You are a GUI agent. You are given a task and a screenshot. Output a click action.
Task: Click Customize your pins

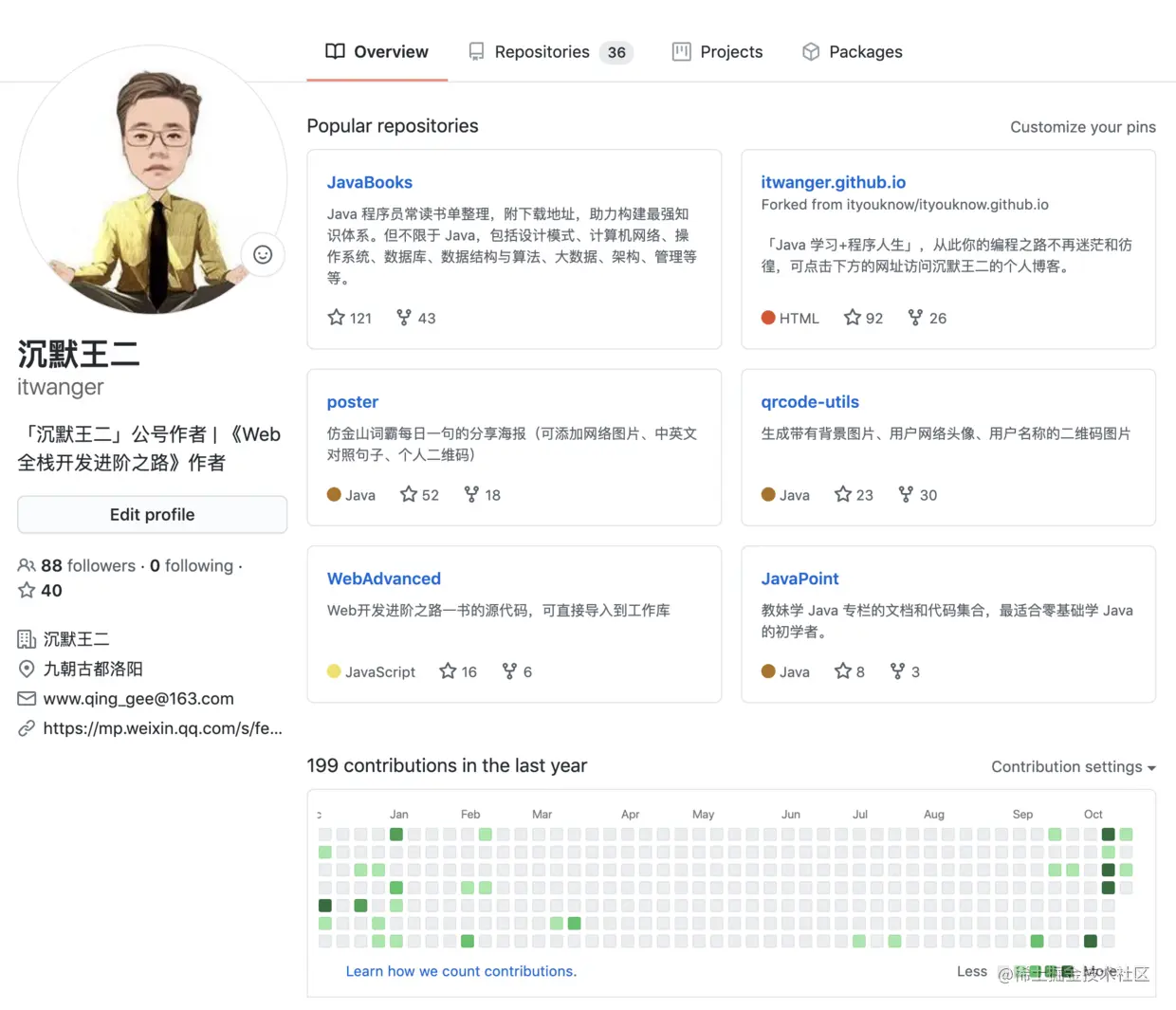tap(1083, 127)
